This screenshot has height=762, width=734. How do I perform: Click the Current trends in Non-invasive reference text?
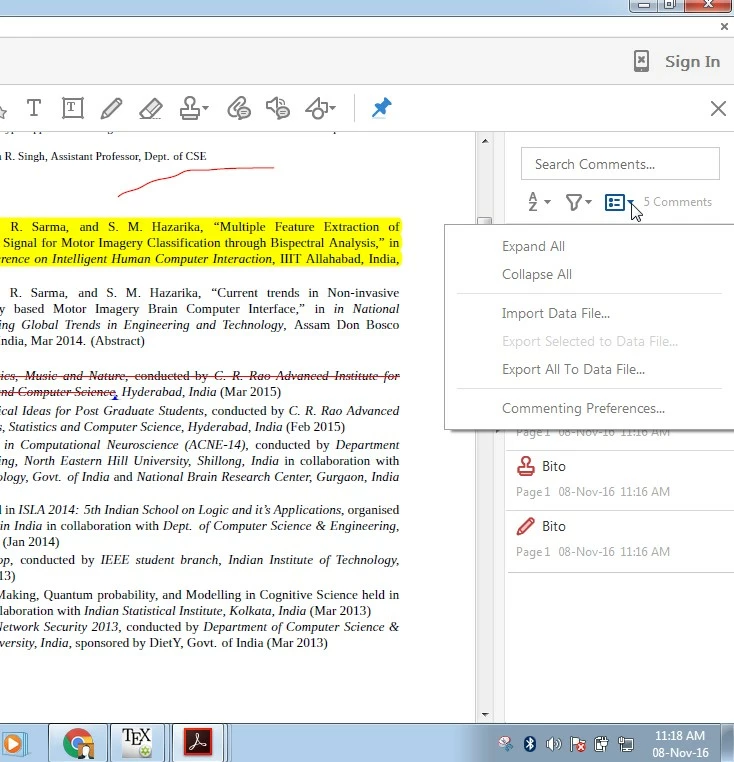pyautogui.click(x=199, y=317)
